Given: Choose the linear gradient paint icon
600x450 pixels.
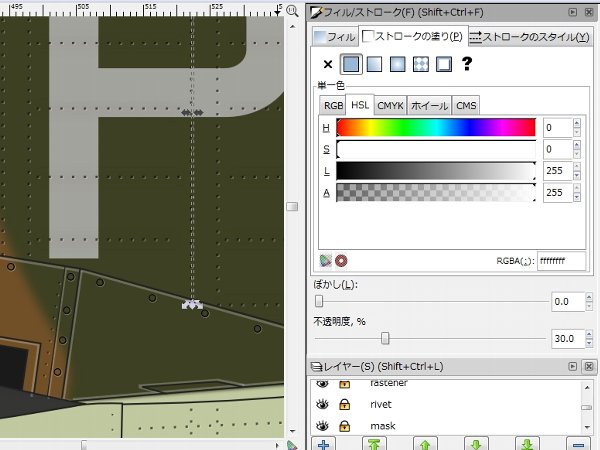Looking at the screenshot, I should (374, 65).
